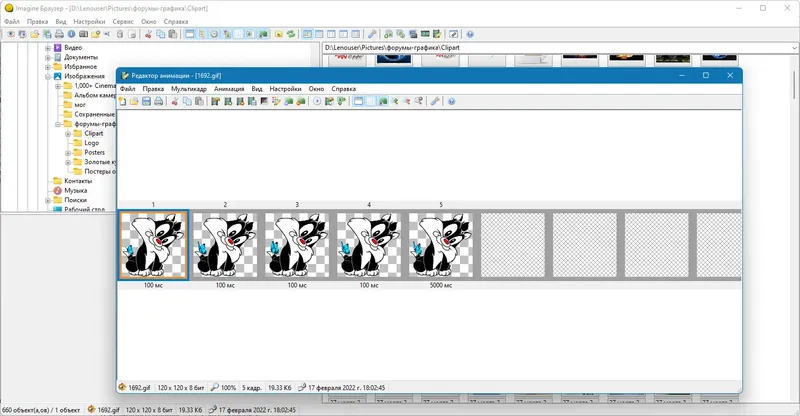Click the camera icon in Imagine Browser toolbar
The width and height of the screenshot is (800, 416).
point(83,34)
